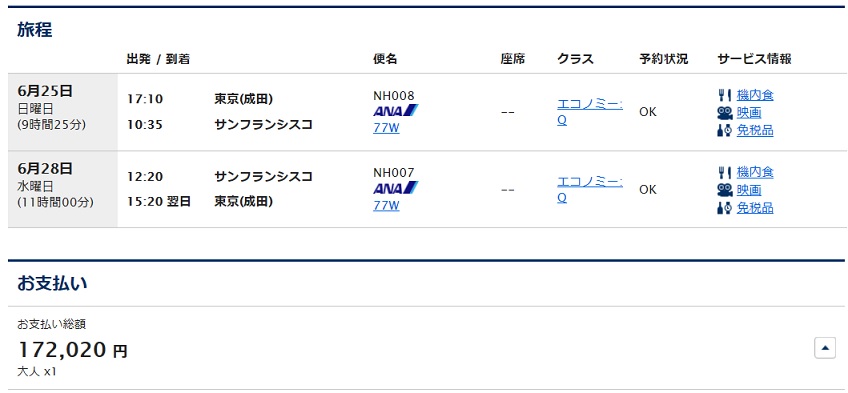Click the movie camera icon for NH007
Image resolution: width=848 pixels, height=393 pixels.
tap(724, 190)
